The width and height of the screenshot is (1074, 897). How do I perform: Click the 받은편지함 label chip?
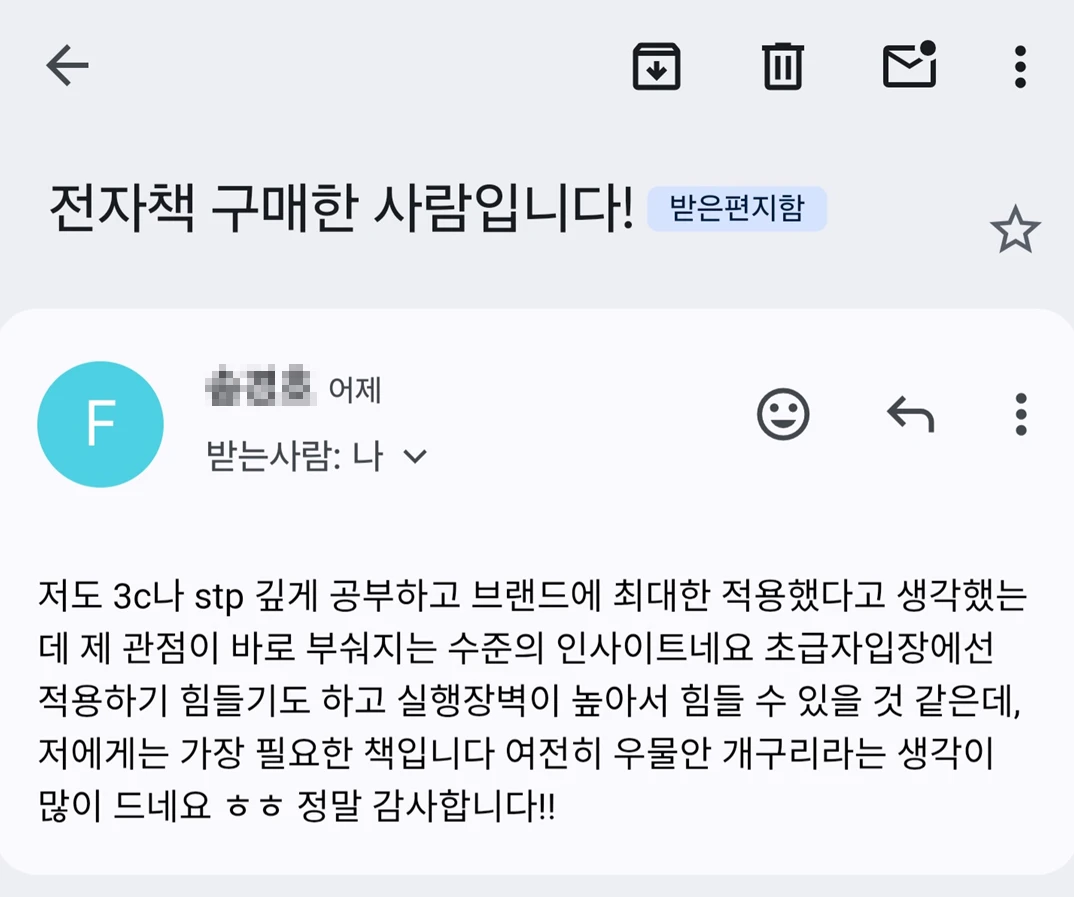(x=736, y=210)
